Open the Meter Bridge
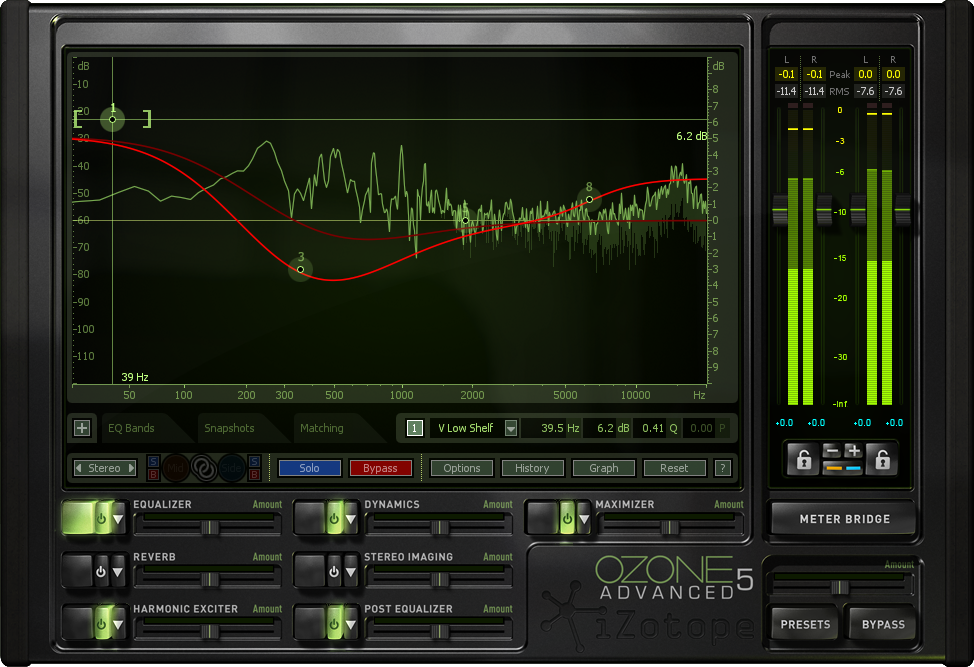Screen dimensions: 974x667 [x=844, y=519]
